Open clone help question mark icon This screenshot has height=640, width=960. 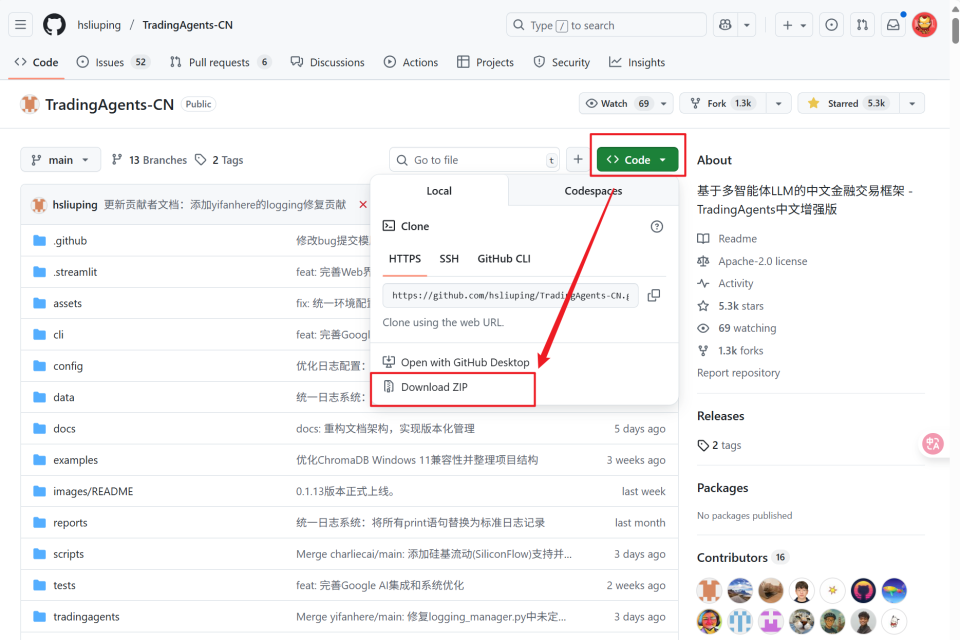tap(657, 227)
